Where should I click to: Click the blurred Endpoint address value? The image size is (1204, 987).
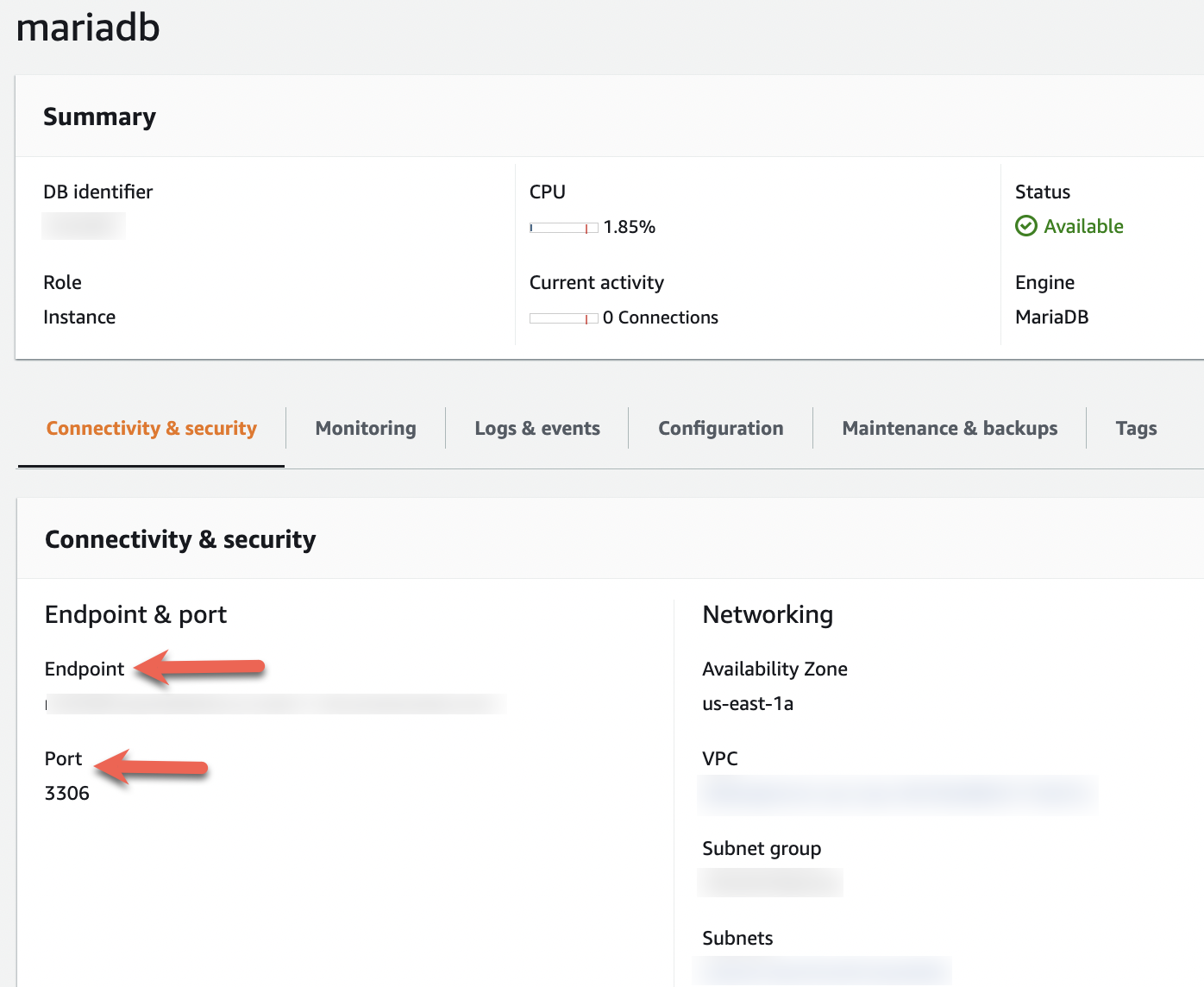tap(276, 704)
